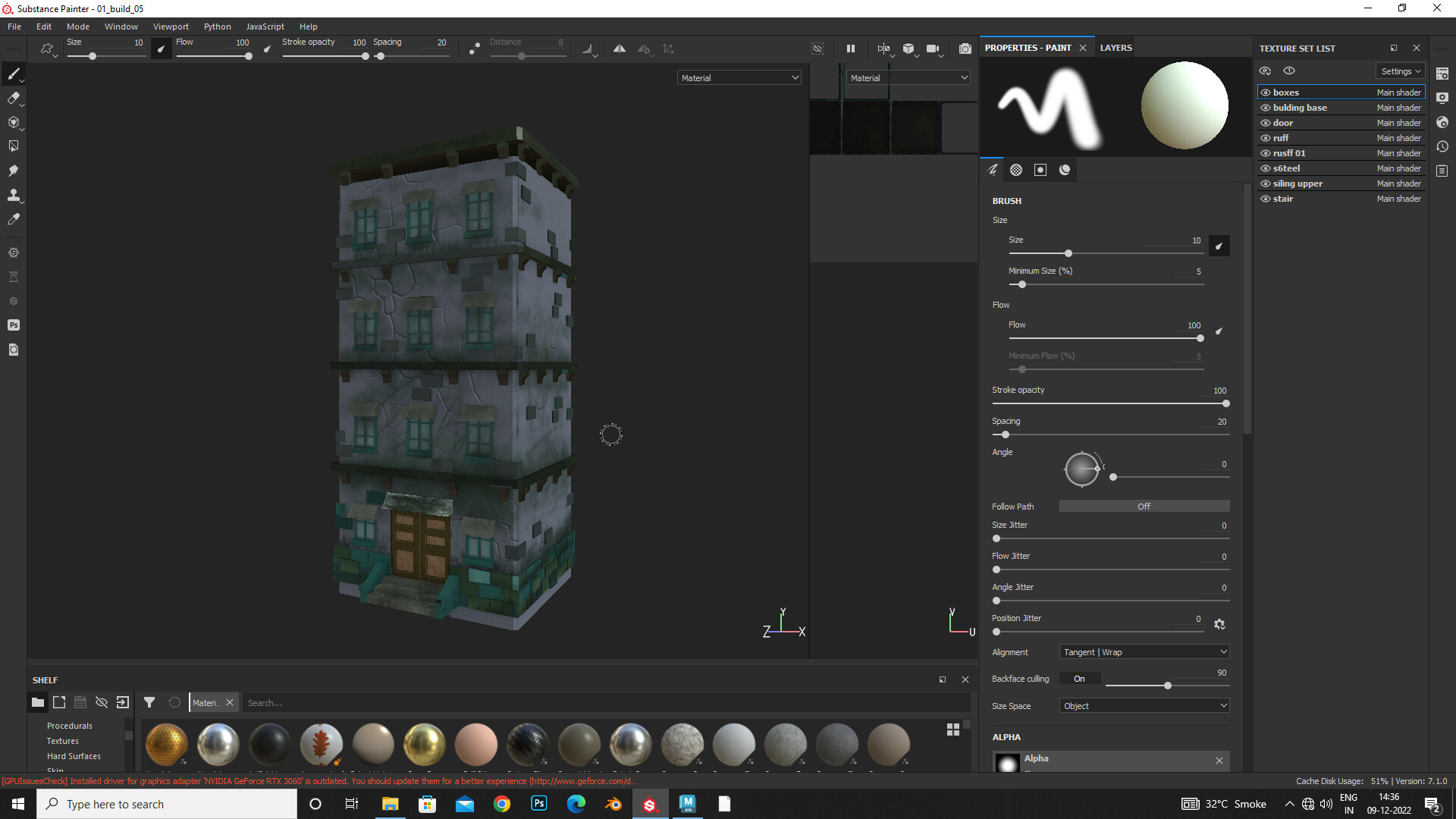This screenshot has height=819, width=1456.
Task: Open the Settings dropdown in Texture Set List
Action: coord(1399,71)
